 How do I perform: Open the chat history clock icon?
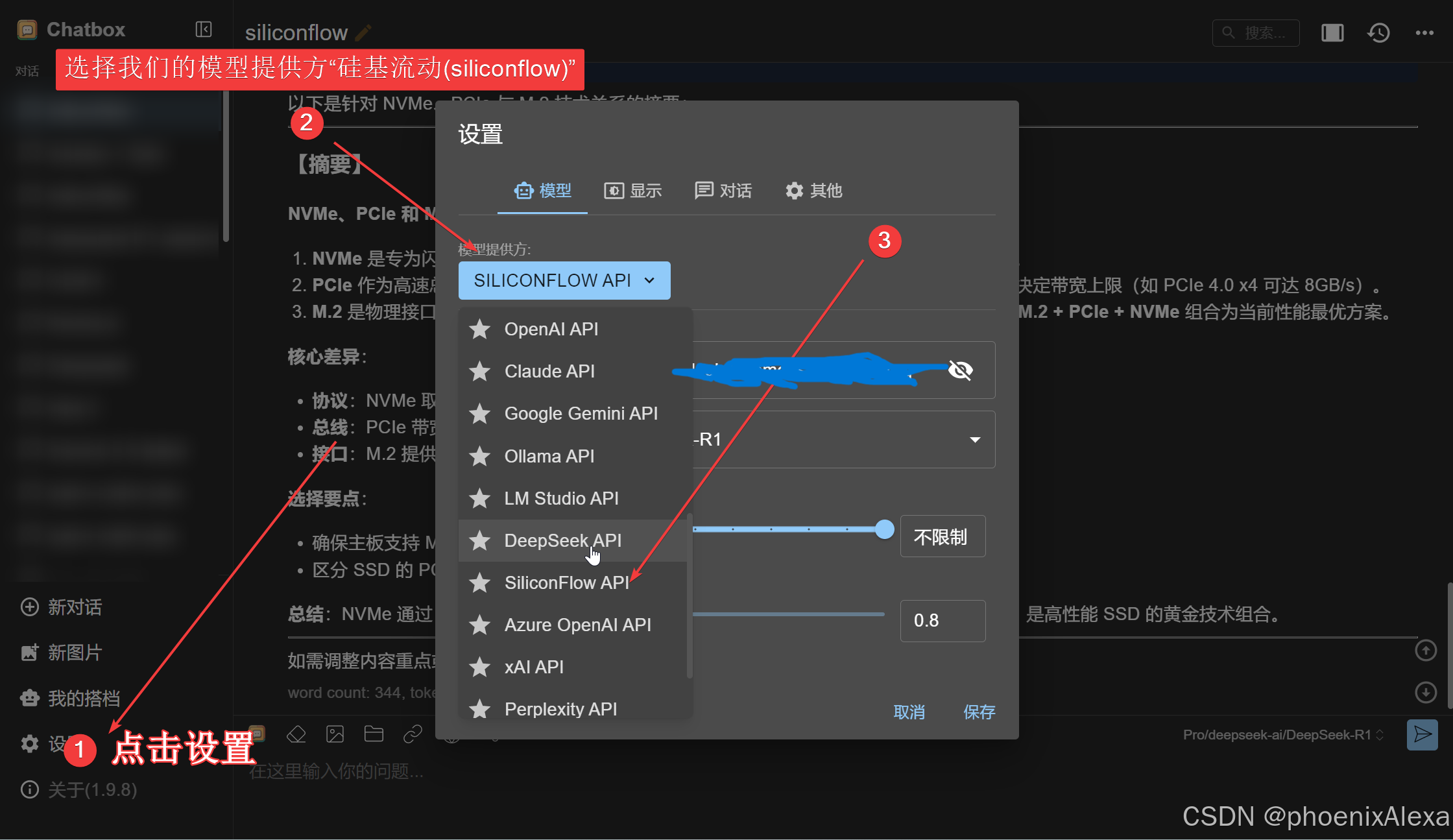tap(1378, 32)
